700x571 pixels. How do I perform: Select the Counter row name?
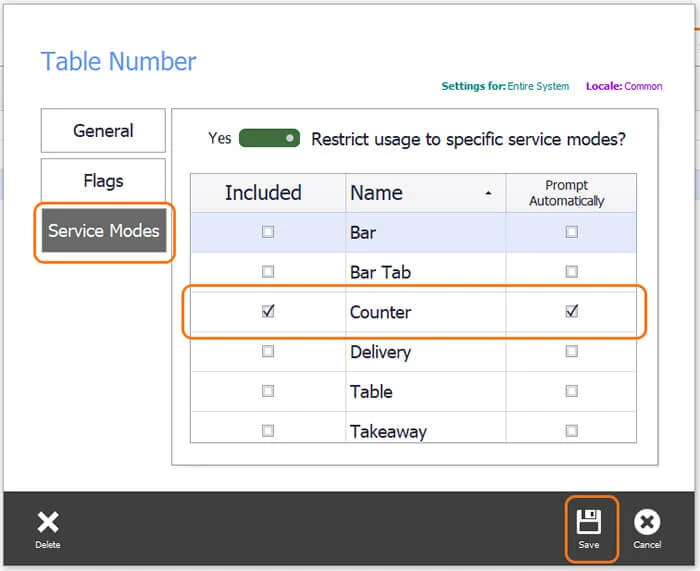click(380, 312)
